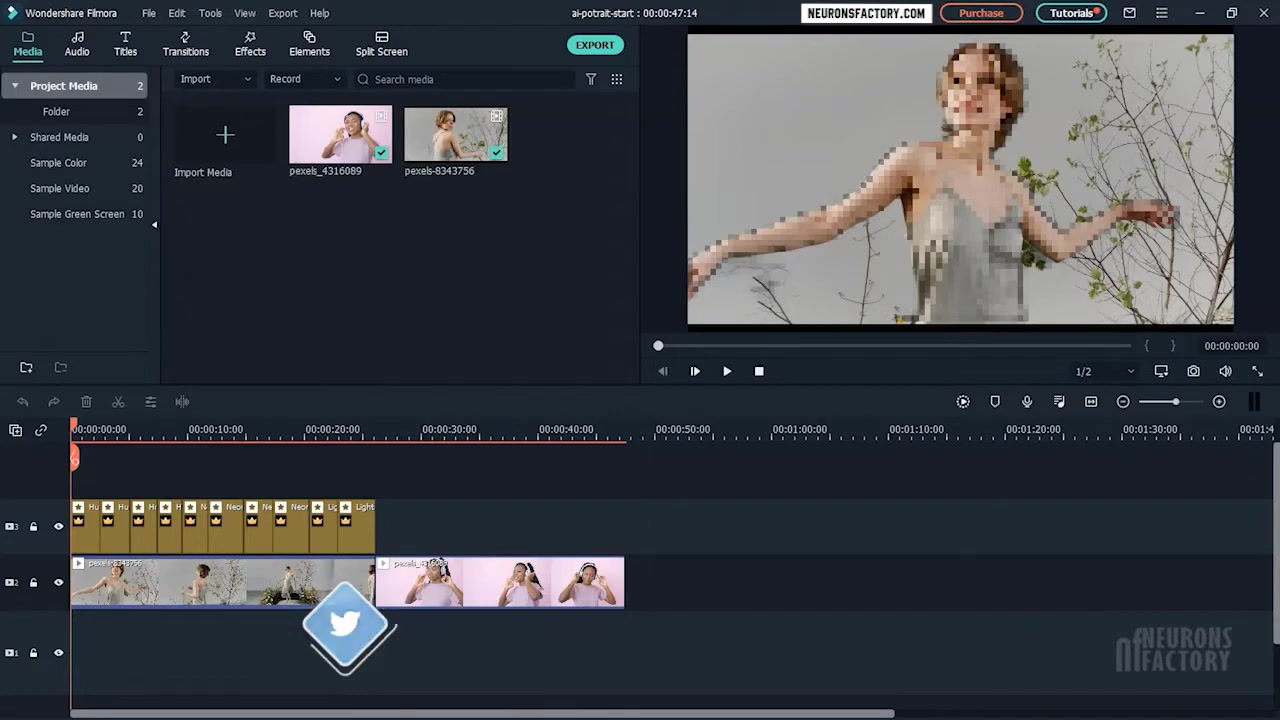Add a marker with shield icon
Image resolution: width=1280 pixels, height=720 pixels.
(x=995, y=402)
